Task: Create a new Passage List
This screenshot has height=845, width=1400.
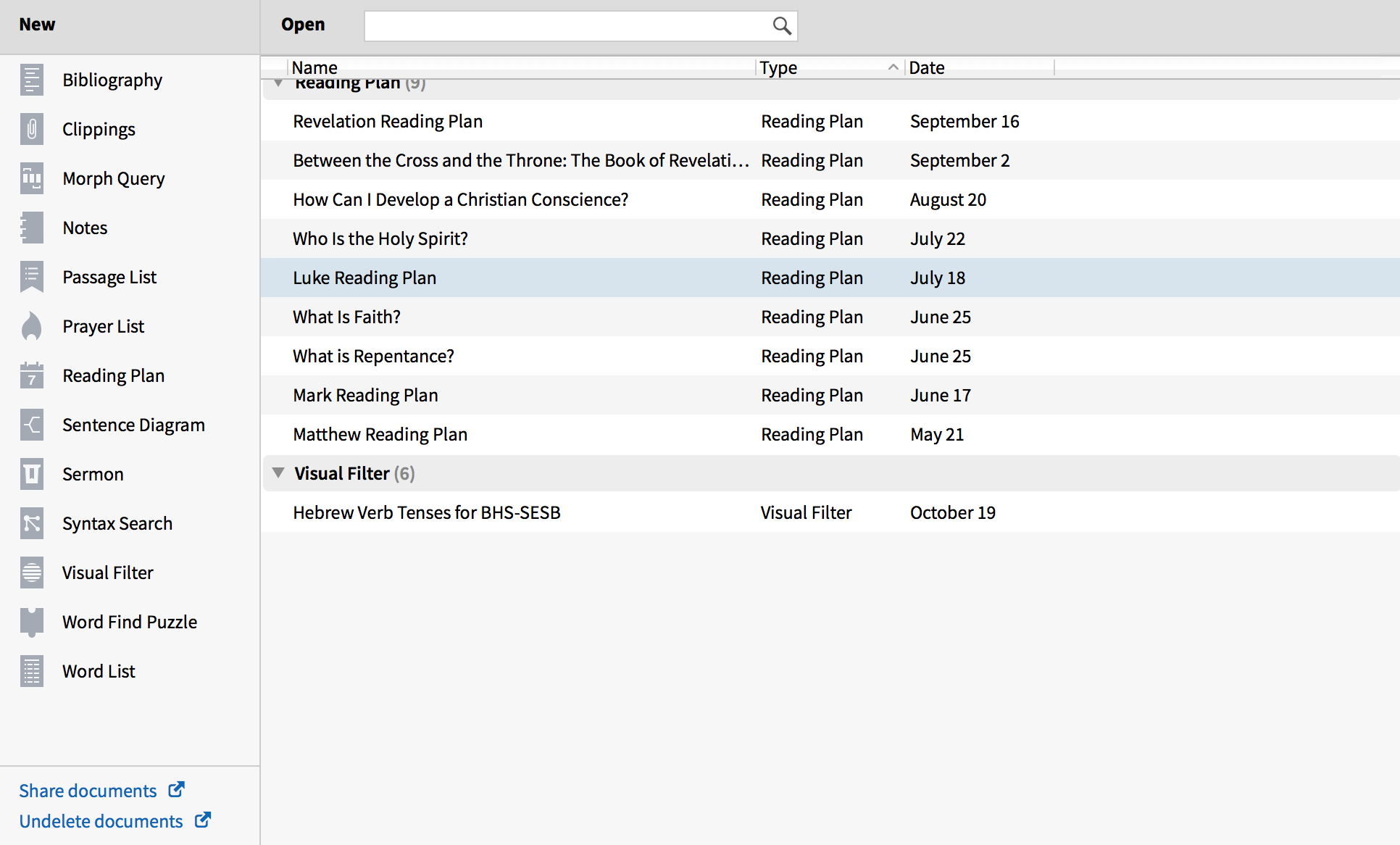Action: (109, 277)
